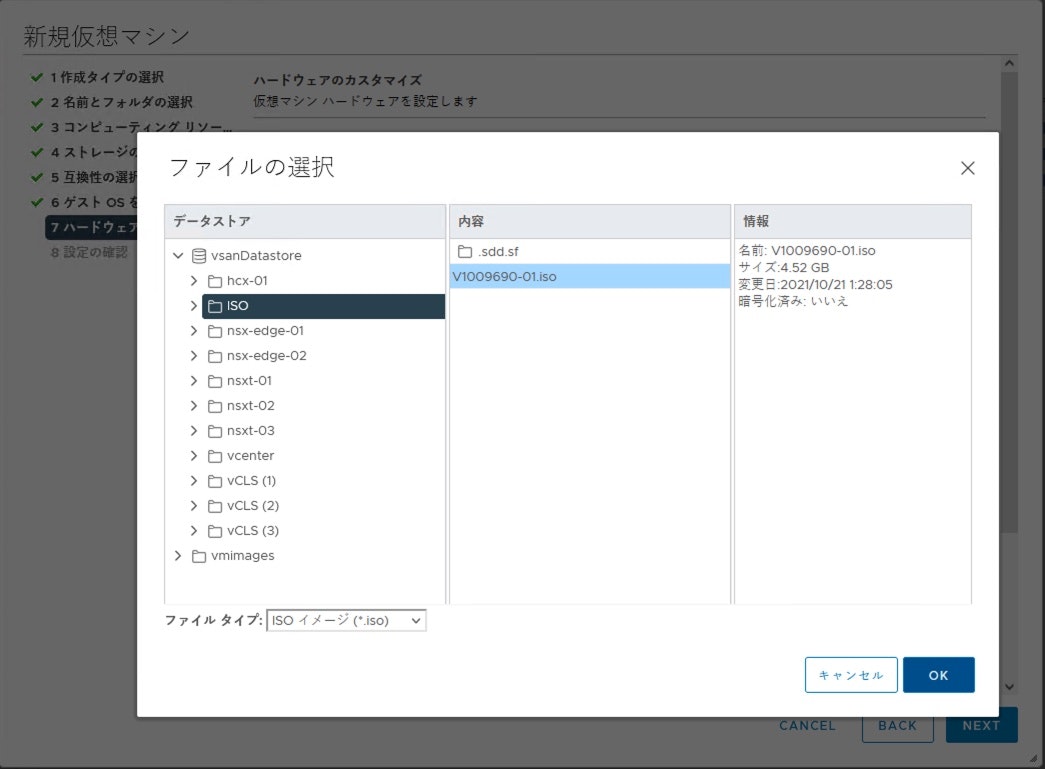
Task: Go to wizard step 1 作成タイプの選択
Action: [x=107, y=77]
